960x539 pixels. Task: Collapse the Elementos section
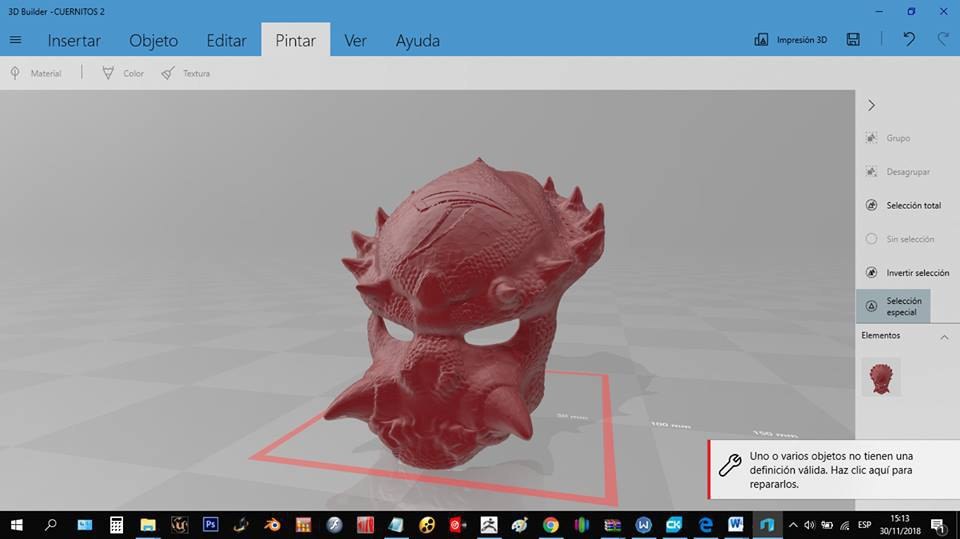pos(944,337)
